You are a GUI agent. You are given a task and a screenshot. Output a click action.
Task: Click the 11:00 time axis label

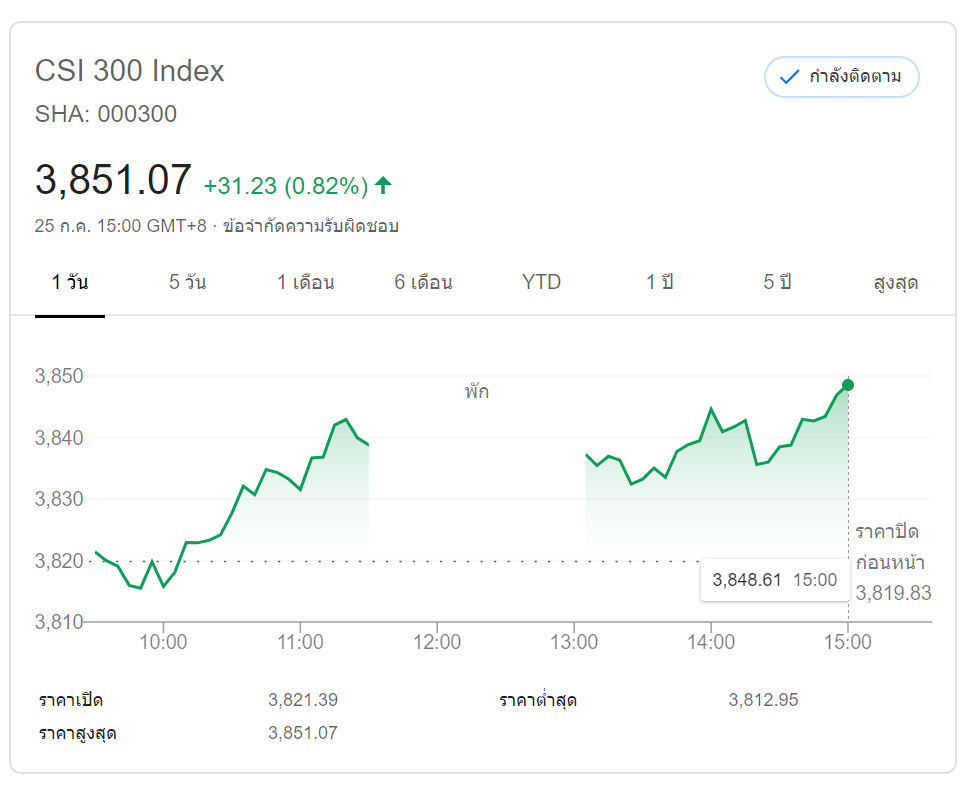pyautogui.click(x=300, y=642)
